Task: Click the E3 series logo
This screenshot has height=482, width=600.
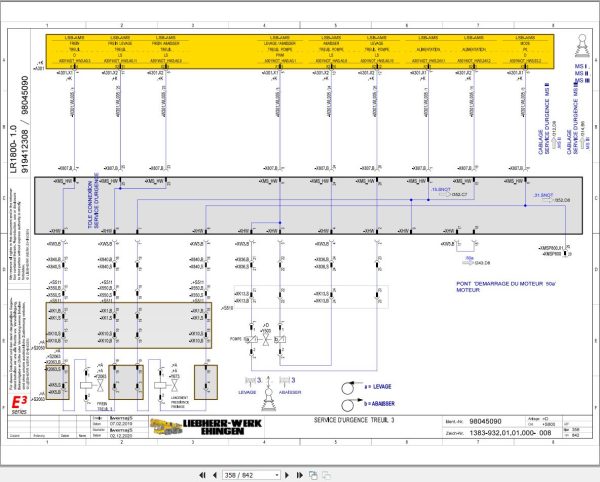Action: 19,405
